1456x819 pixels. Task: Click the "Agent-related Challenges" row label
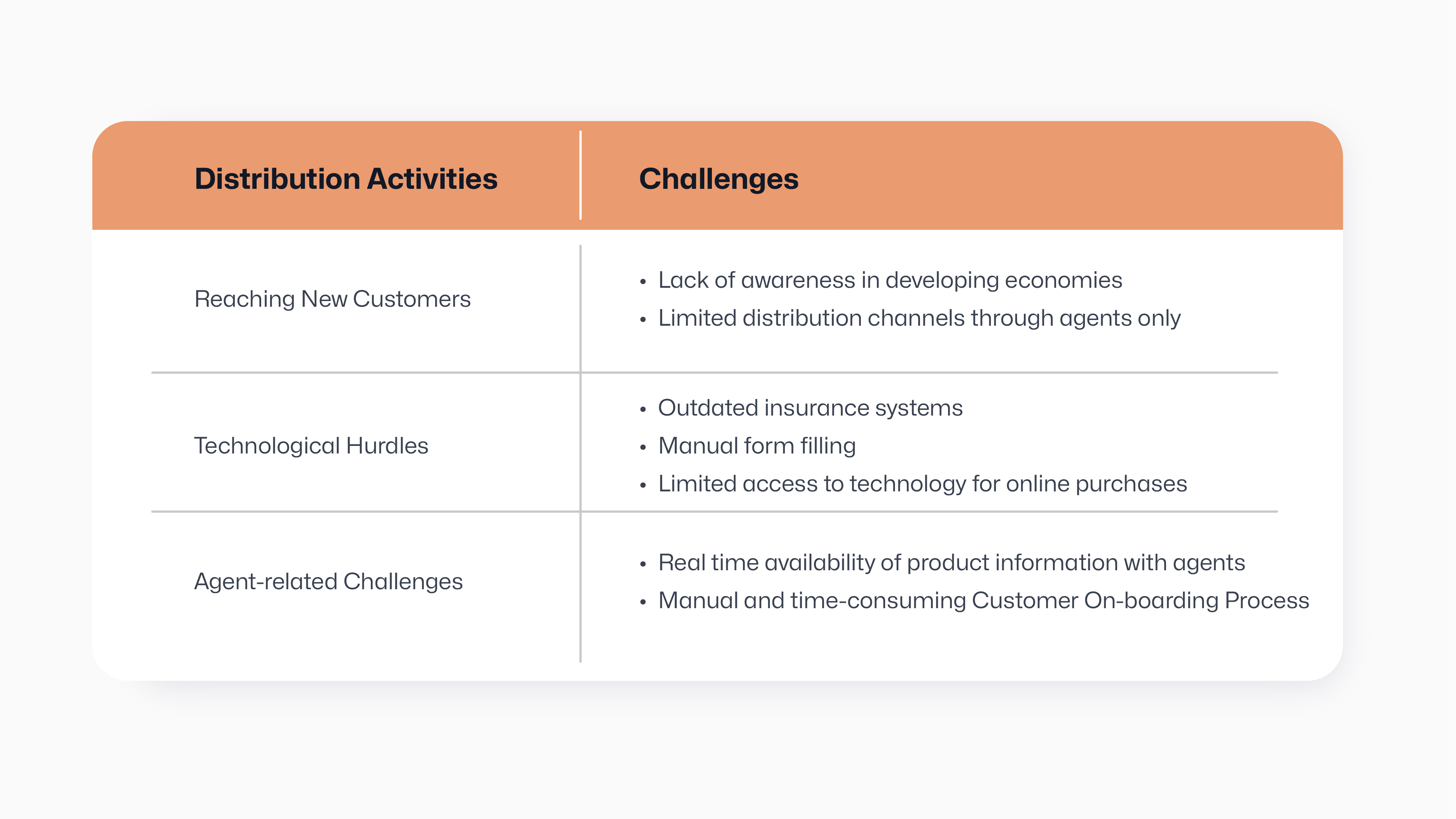(328, 582)
